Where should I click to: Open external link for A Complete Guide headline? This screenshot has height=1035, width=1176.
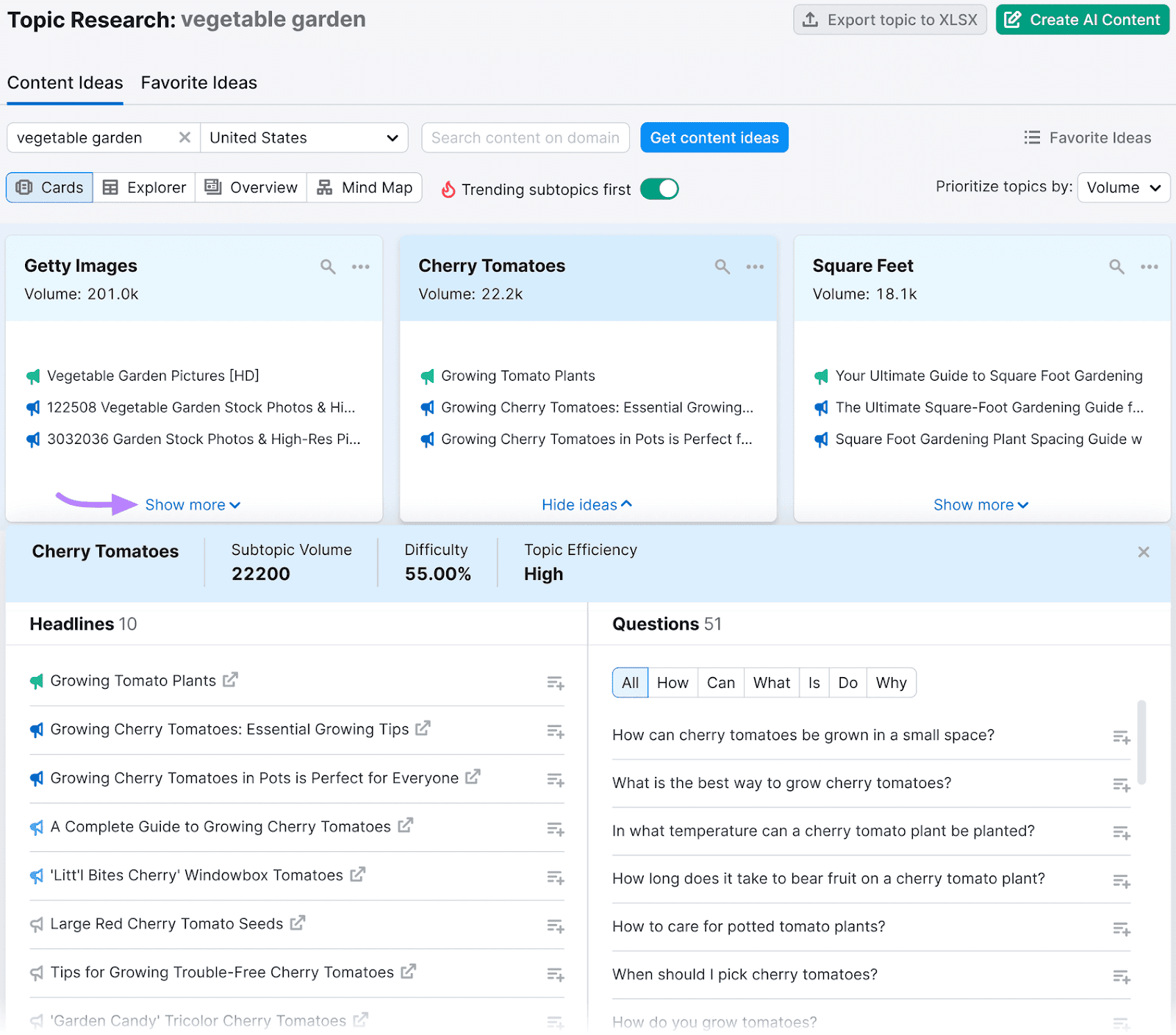(405, 826)
